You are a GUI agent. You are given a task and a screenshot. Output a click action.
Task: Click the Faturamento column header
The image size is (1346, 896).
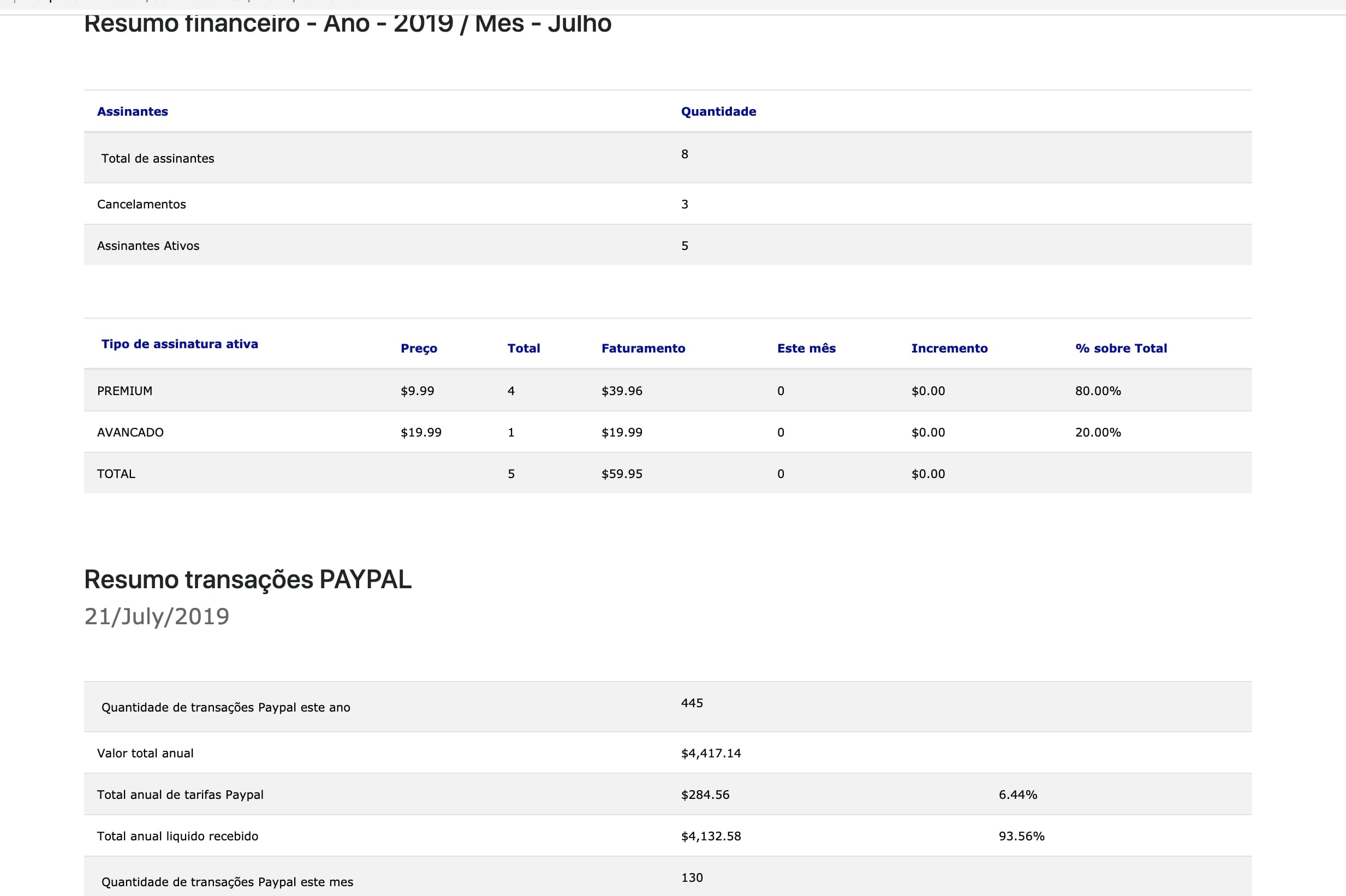(x=643, y=348)
